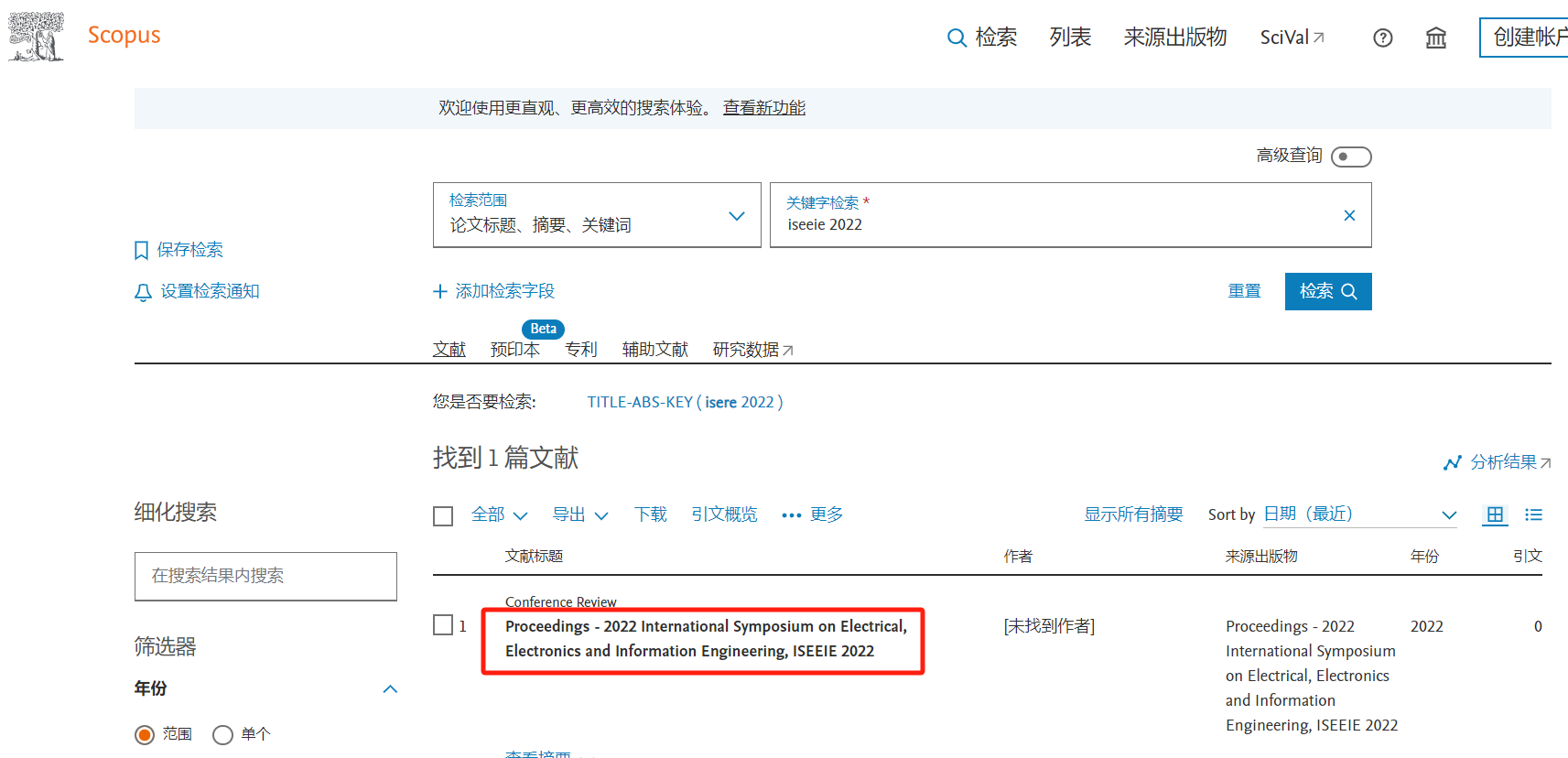Click the bell icon for 设置检索通知
The height and width of the screenshot is (758, 1568).
[x=143, y=292]
